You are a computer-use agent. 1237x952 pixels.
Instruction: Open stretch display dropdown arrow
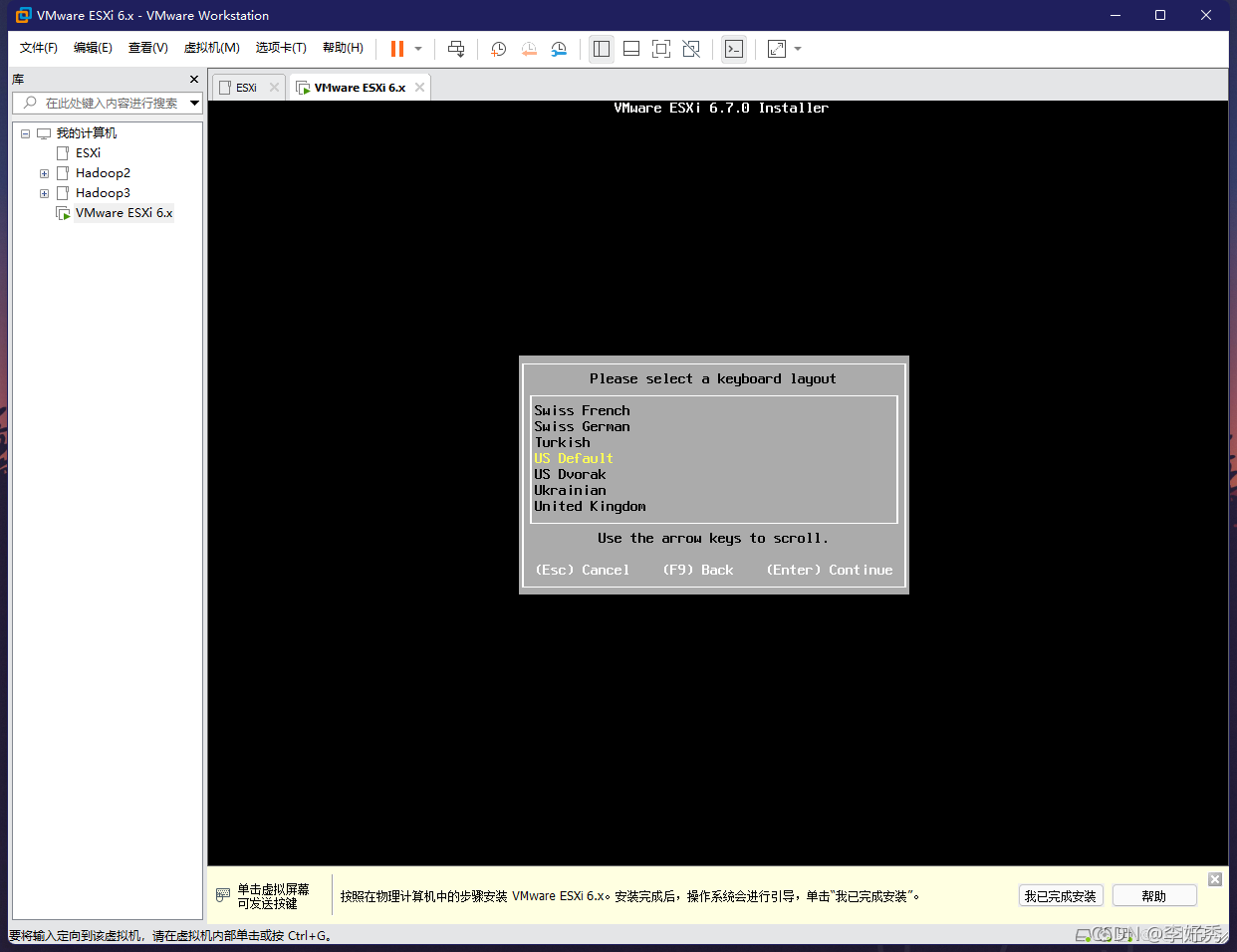pyautogui.click(x=798, y=49)
